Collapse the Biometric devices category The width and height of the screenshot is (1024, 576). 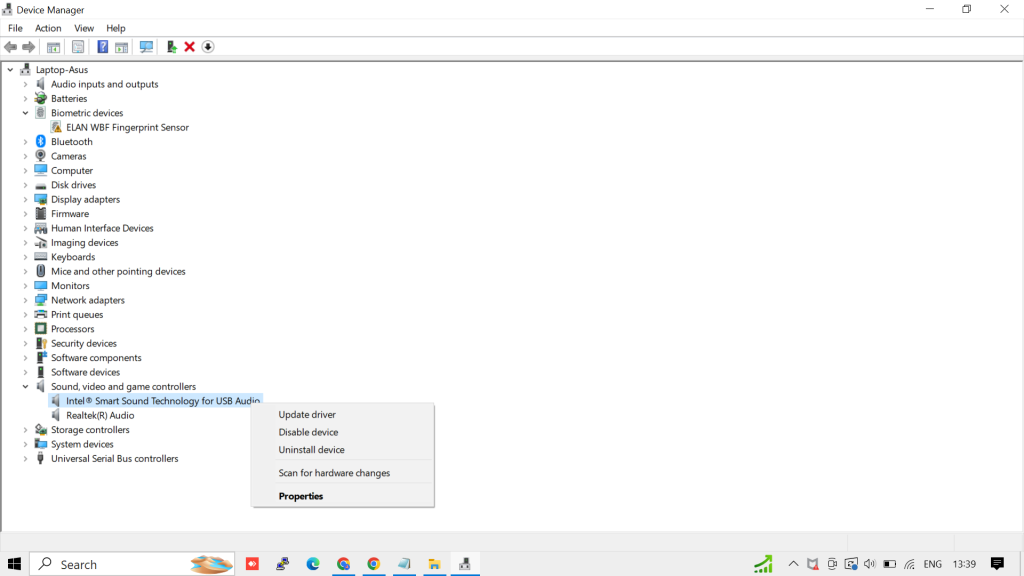(26, 113)
